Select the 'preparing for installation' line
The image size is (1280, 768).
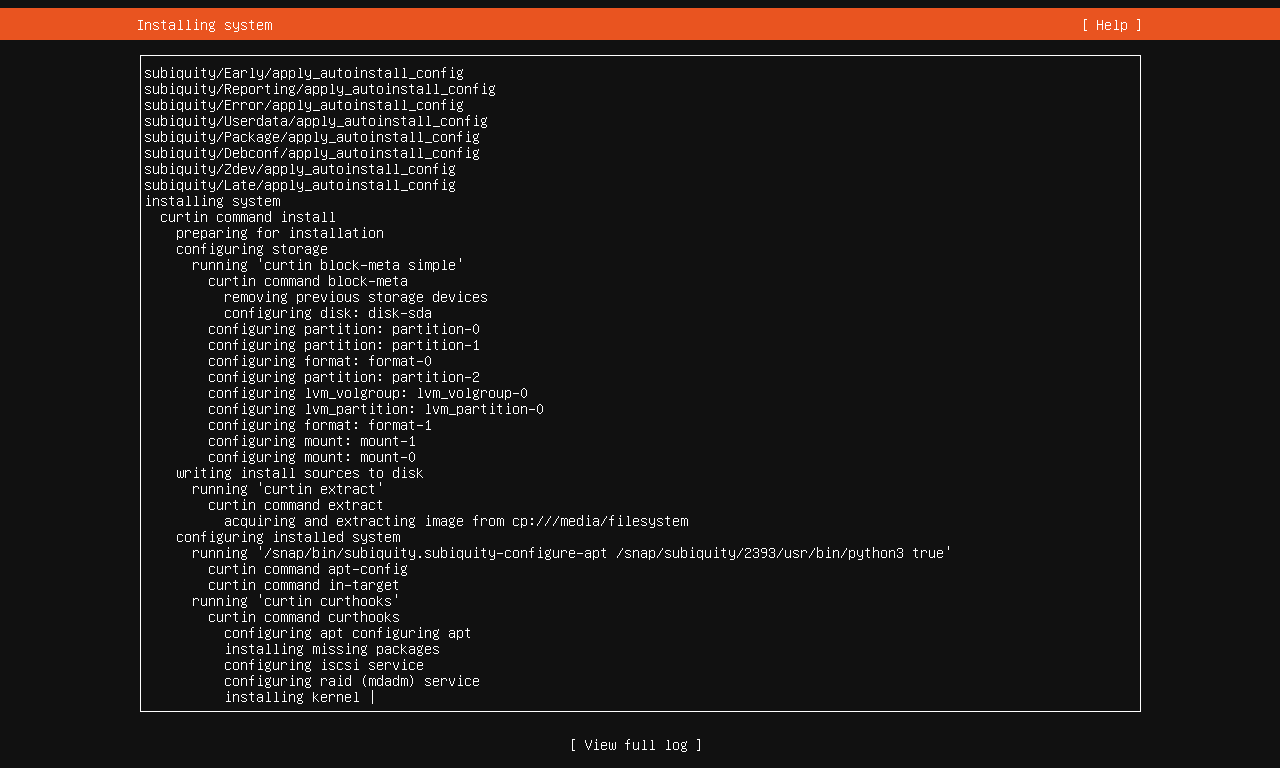(x=279, y=233)
